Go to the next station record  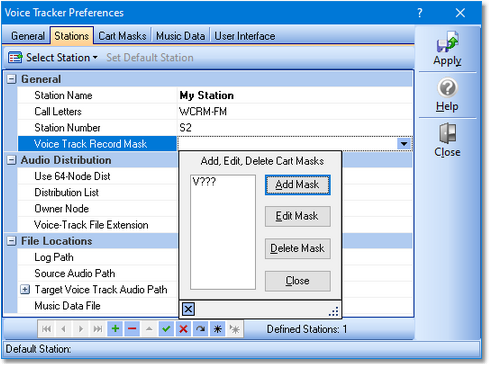81,329
